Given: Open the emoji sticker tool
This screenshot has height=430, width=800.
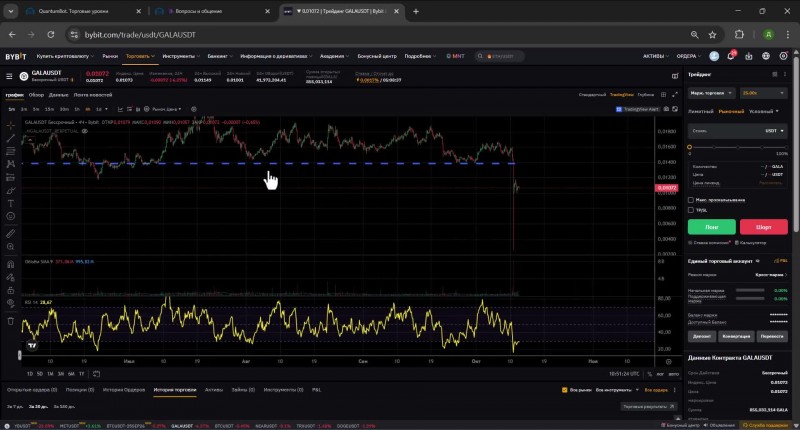Looking at the screenshot, I should (11, 216).
